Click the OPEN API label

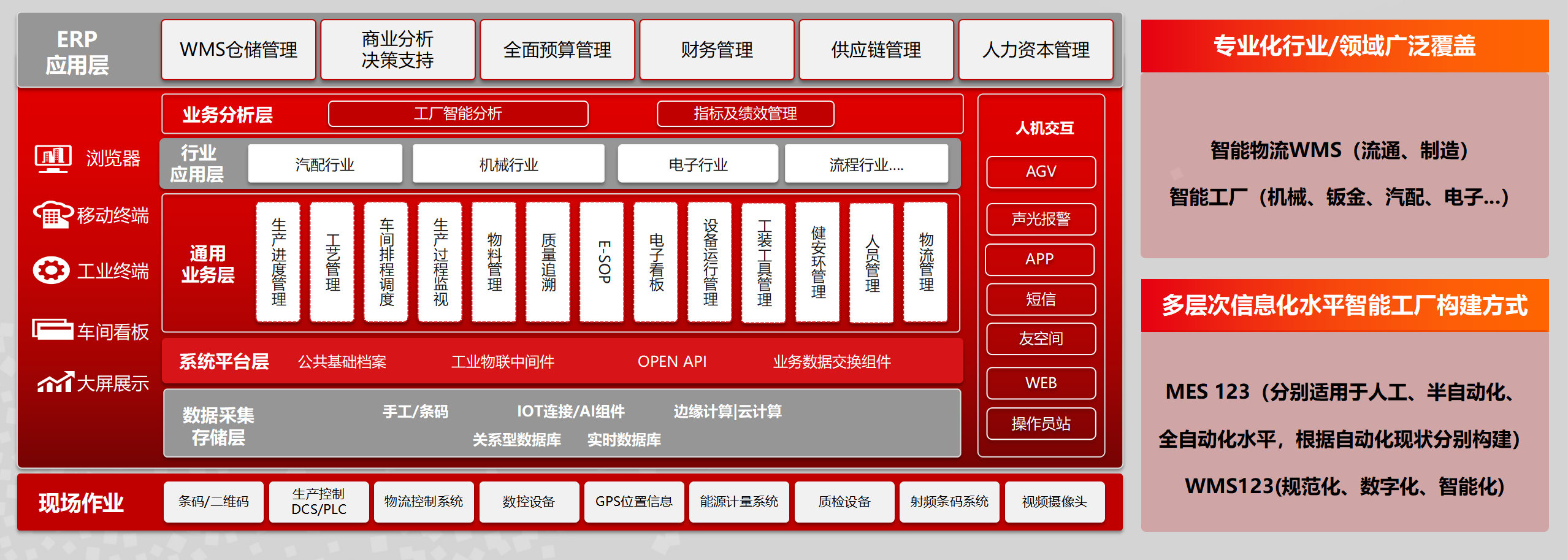672,361
